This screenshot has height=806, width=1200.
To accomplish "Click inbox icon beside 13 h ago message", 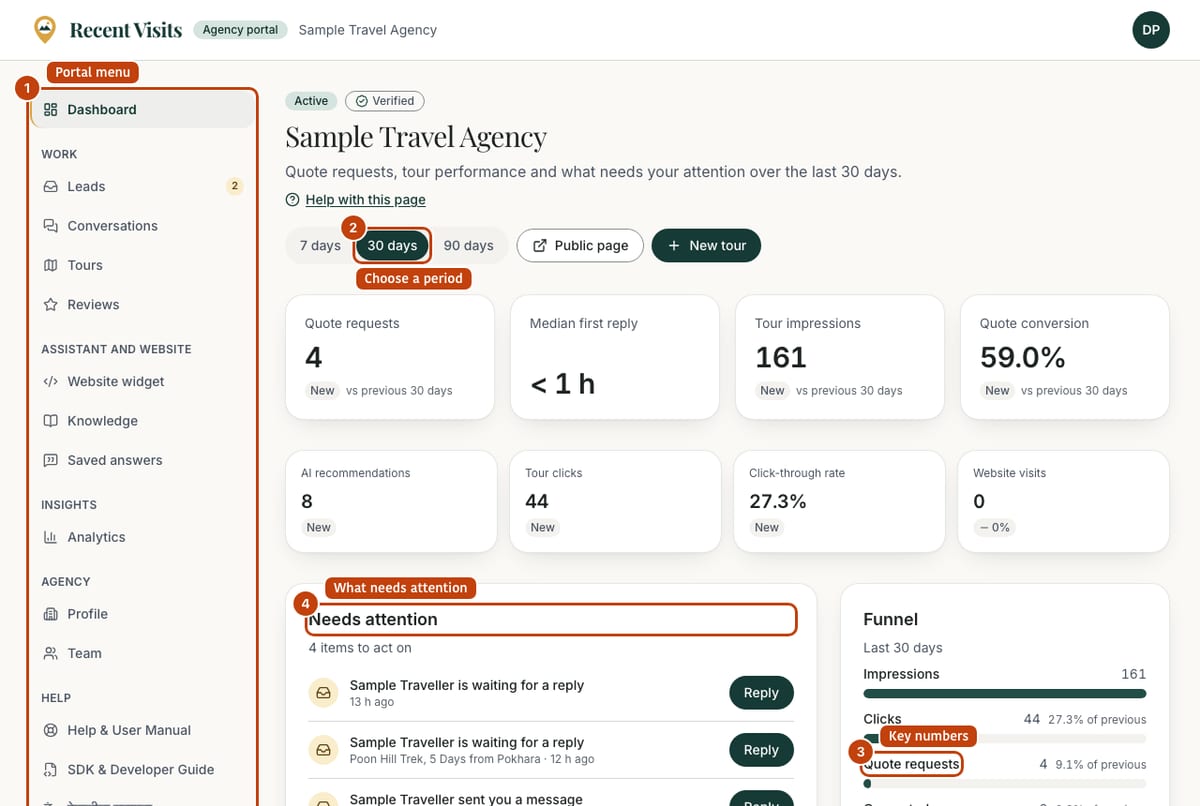I will point(323,692).
